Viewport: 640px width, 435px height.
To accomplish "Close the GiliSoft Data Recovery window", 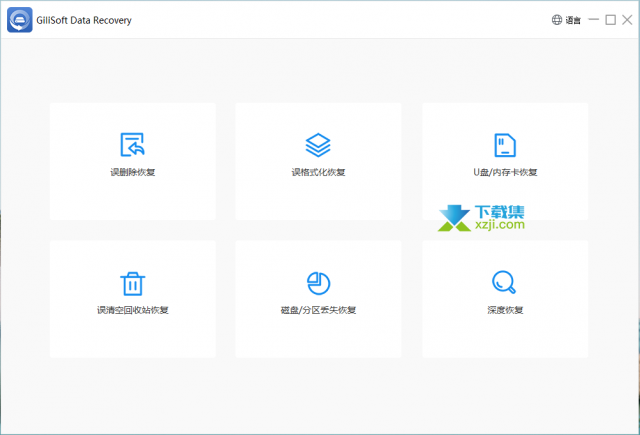I will click(627, 20).
